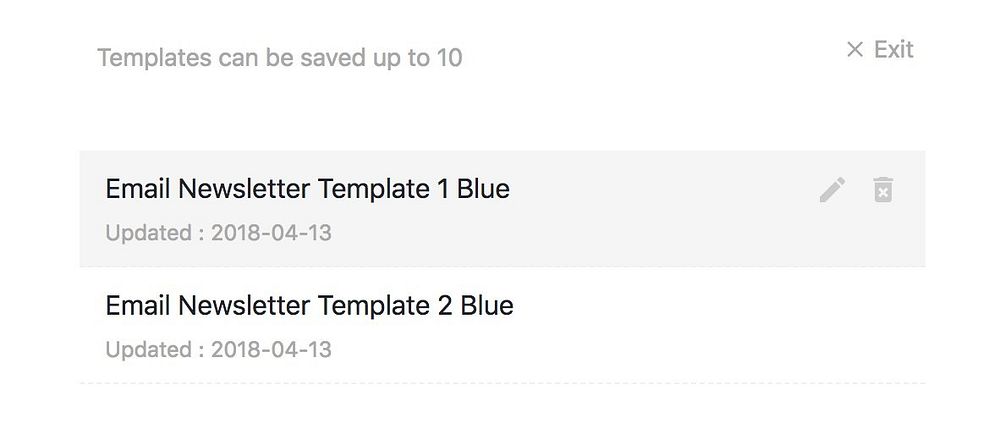This screenshot has height=435, width=1000.
Task: Delete Template 1 Blue with the trash icon
Action: pyautogui.click(x=883, y=190)
